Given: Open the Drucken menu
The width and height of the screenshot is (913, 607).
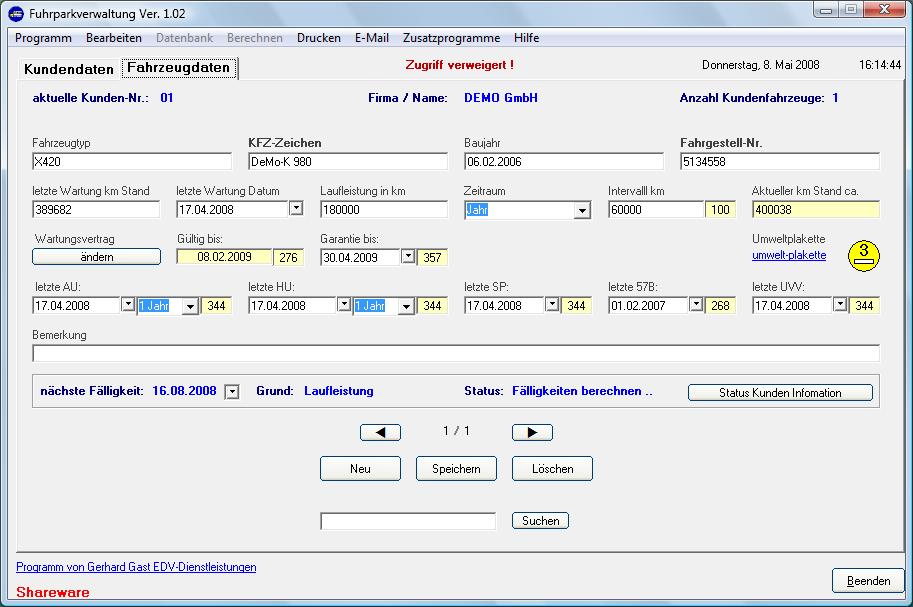Looking at the screenshot, I should [x=318, y=38].
